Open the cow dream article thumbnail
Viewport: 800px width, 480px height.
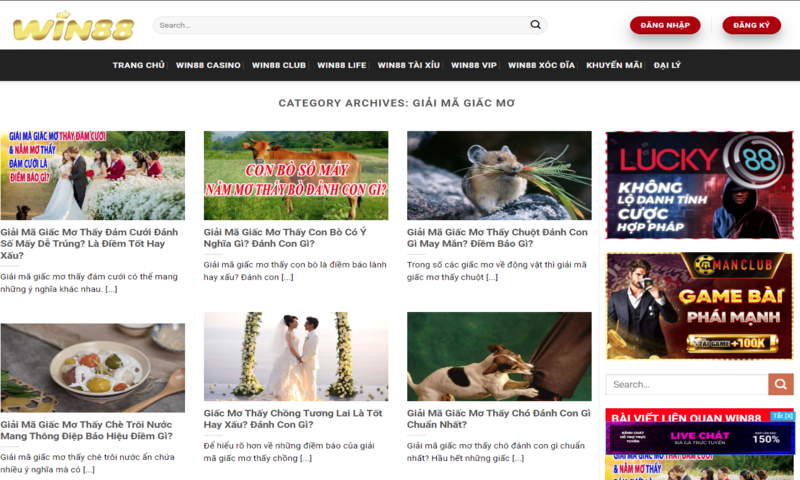(296, 175)
